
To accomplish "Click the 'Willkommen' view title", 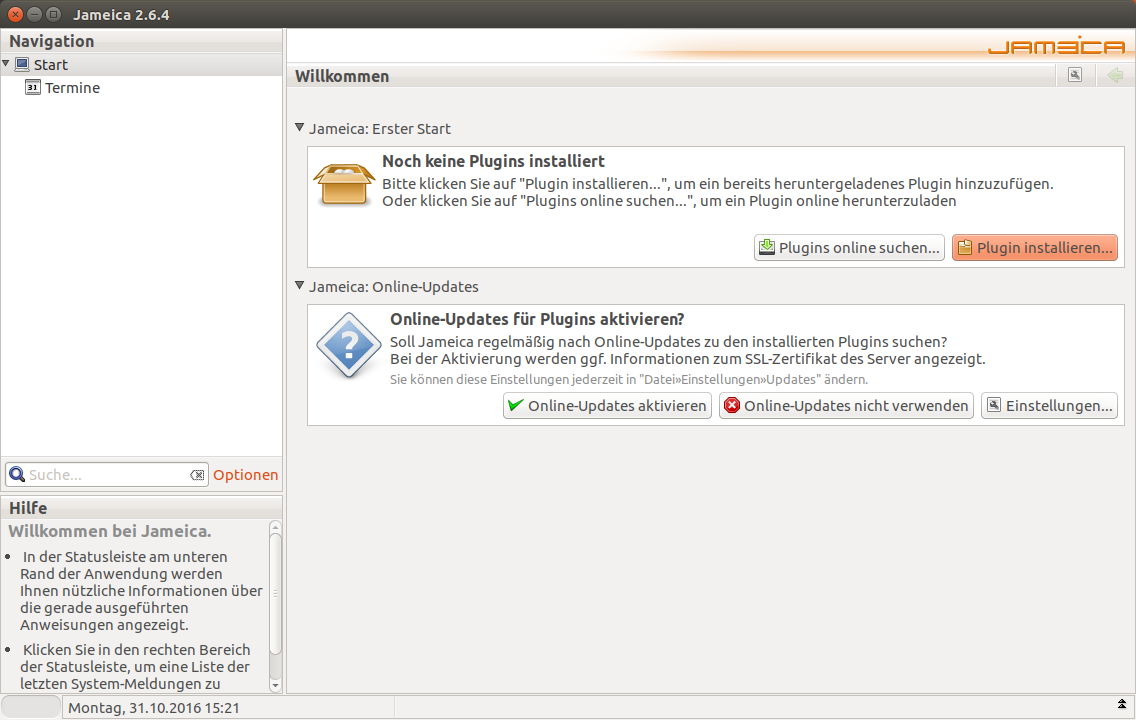I will (342, 76).
